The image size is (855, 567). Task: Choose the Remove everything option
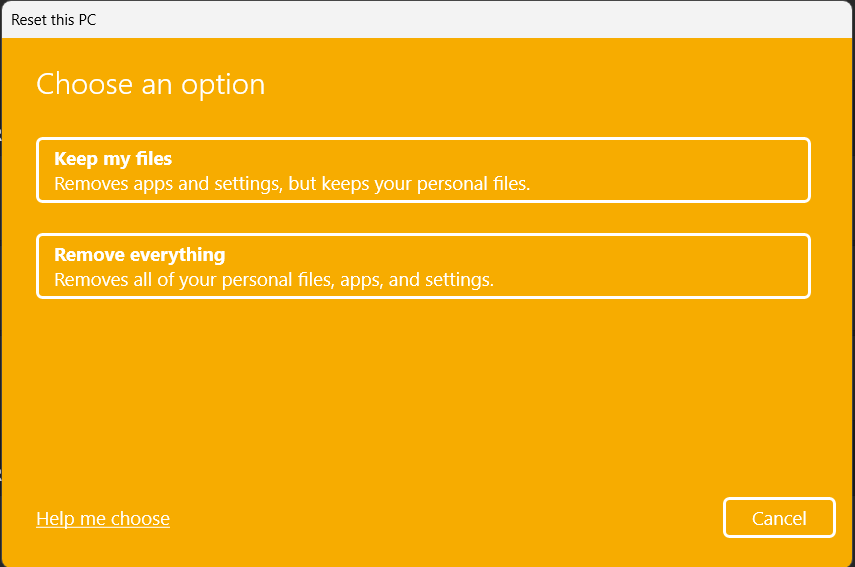423,266
